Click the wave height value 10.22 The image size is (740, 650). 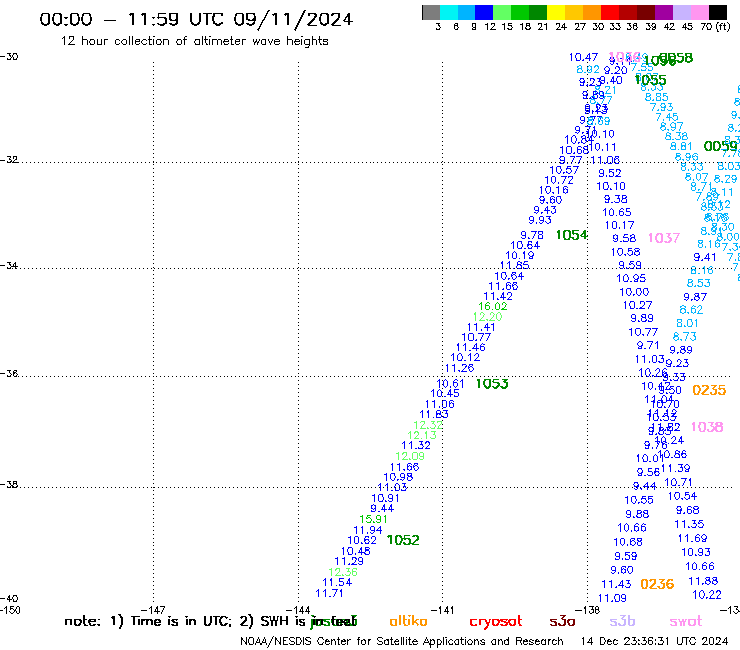(706, 595)
